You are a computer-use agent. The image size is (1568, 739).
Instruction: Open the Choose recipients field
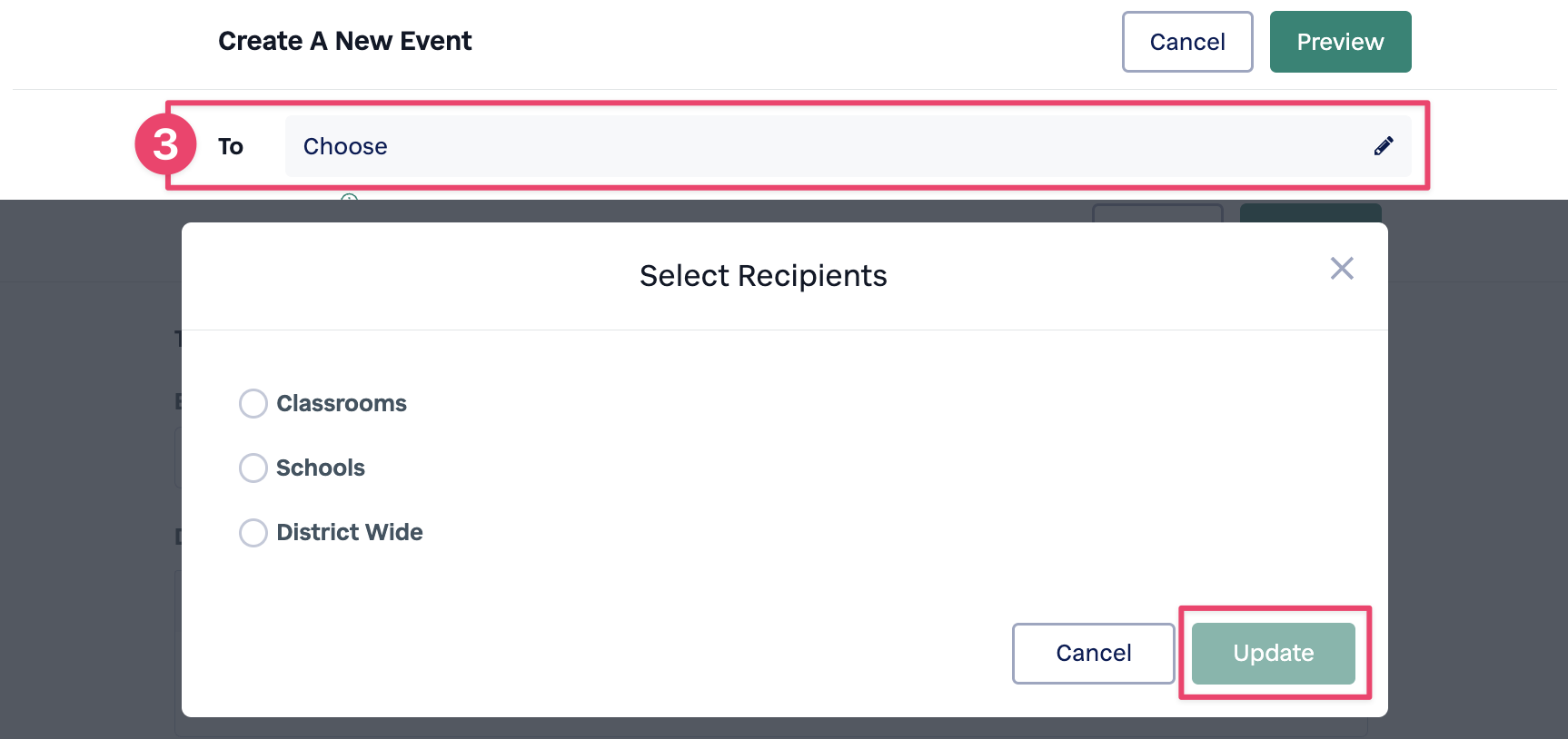click(848, 146)
